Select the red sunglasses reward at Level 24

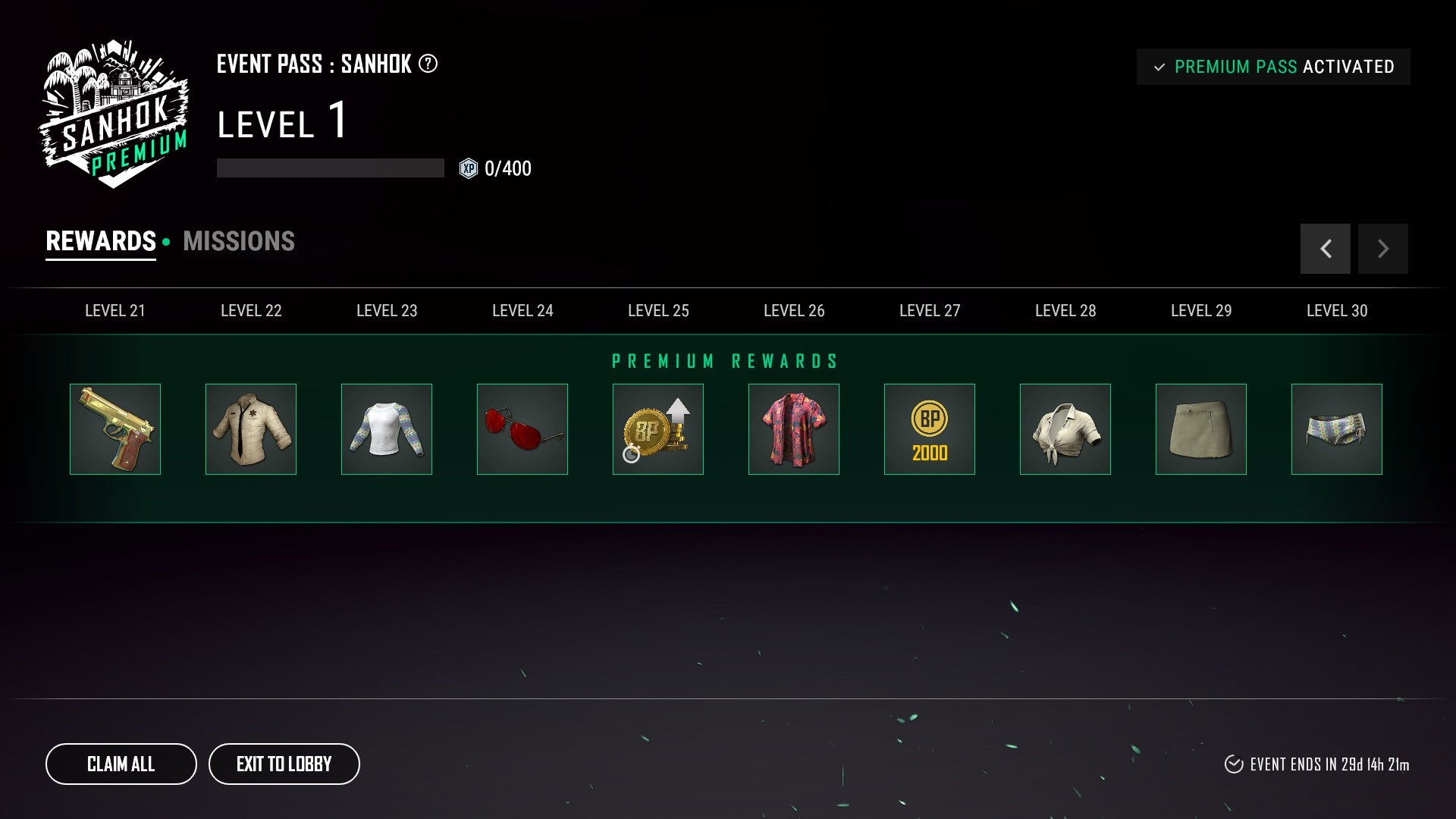pos(522,429)
